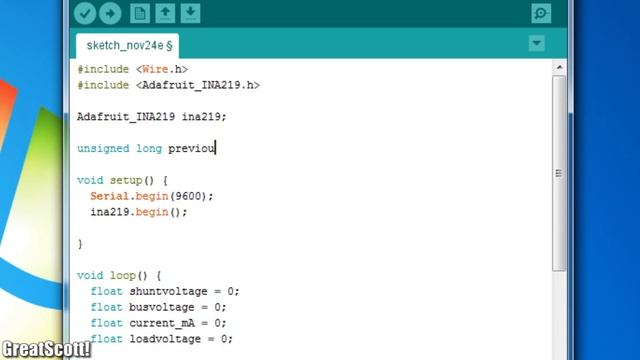Click the 'void setup() {' line
This screenshot has width=640, height=360.
click(x=122, y=180)
